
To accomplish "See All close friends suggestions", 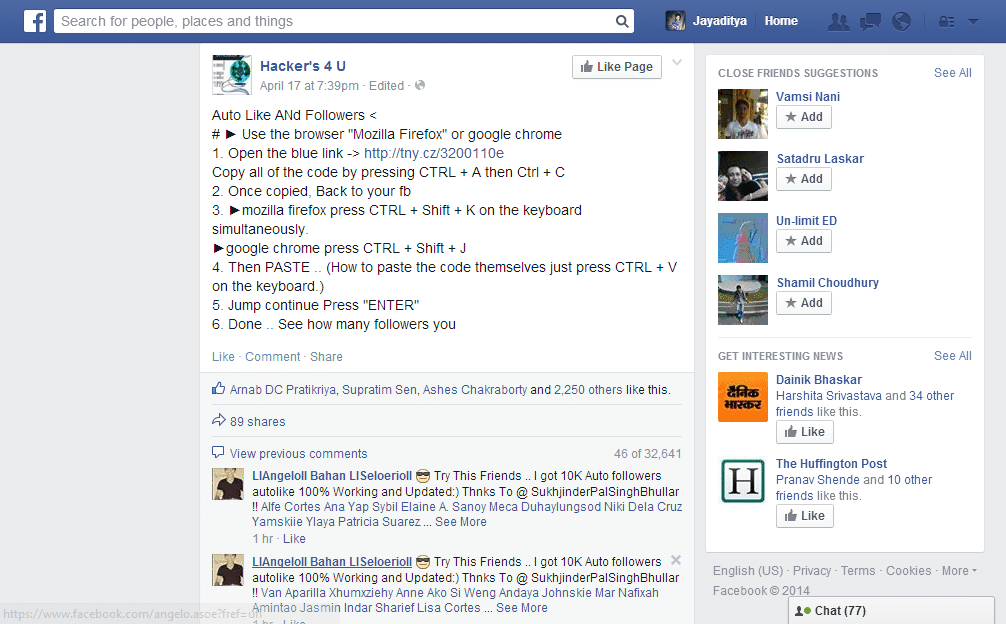I will [953, 73].
